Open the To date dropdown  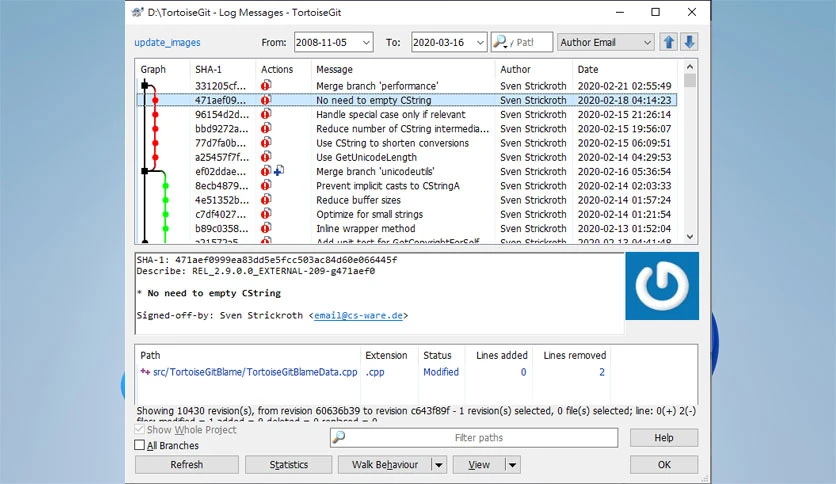tap(480, 43)
